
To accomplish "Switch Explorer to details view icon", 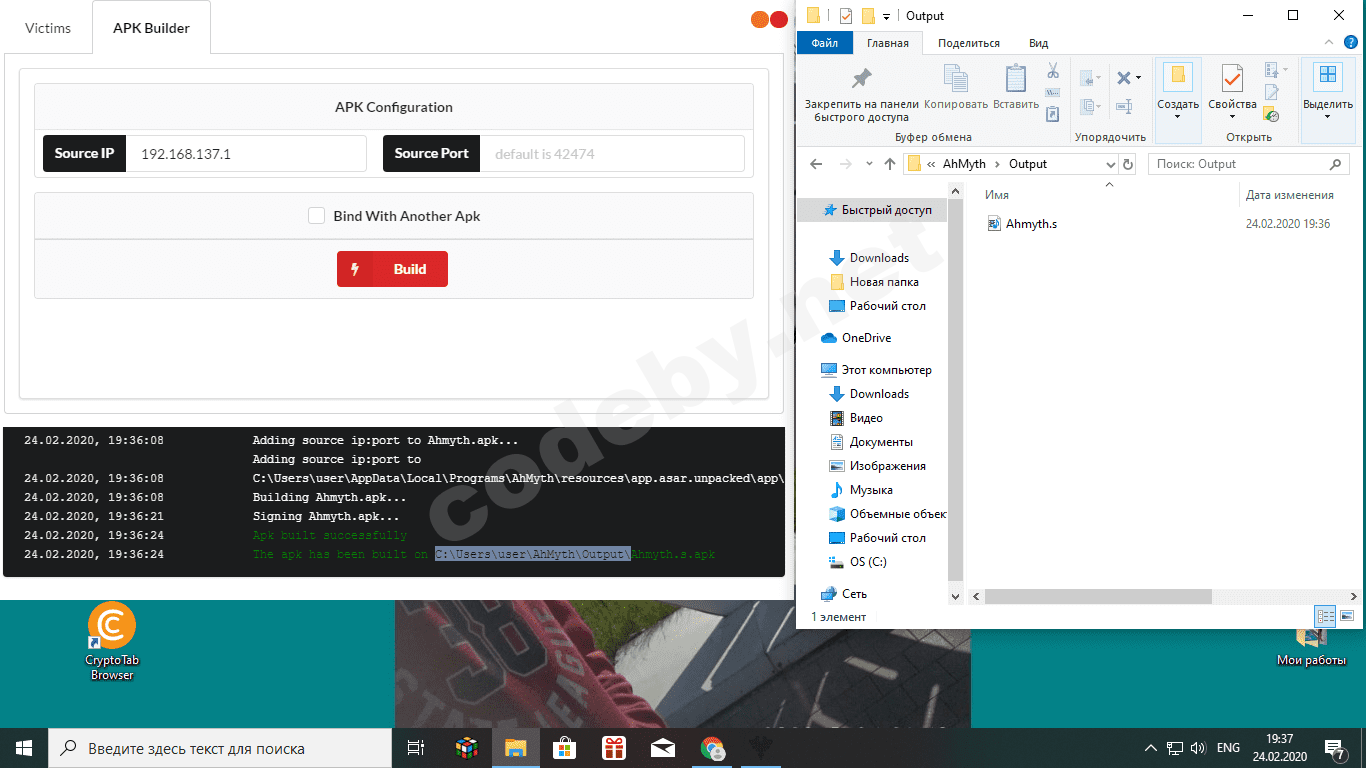I will 1325,616.
